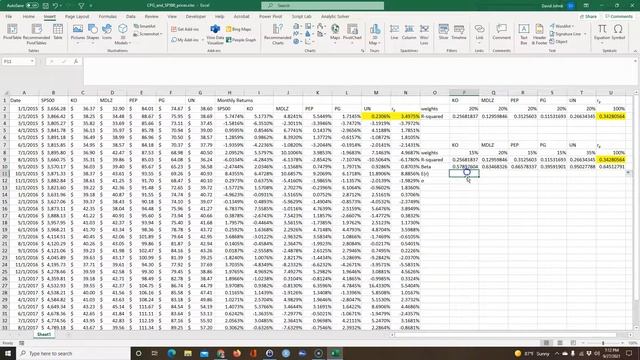The height and width of the screenshot is (360, 640).
Task: Open the Data tab
Action: click(131, 16)
